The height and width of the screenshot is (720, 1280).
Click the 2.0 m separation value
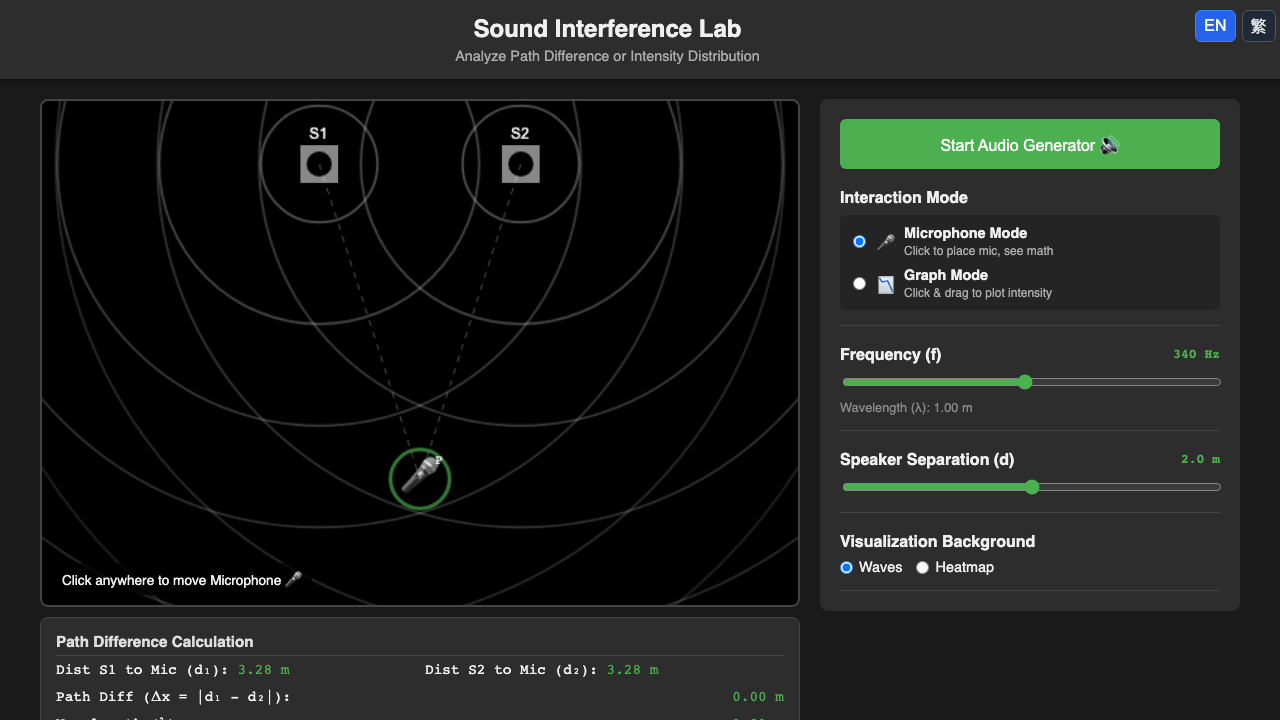coord(1200,459)
